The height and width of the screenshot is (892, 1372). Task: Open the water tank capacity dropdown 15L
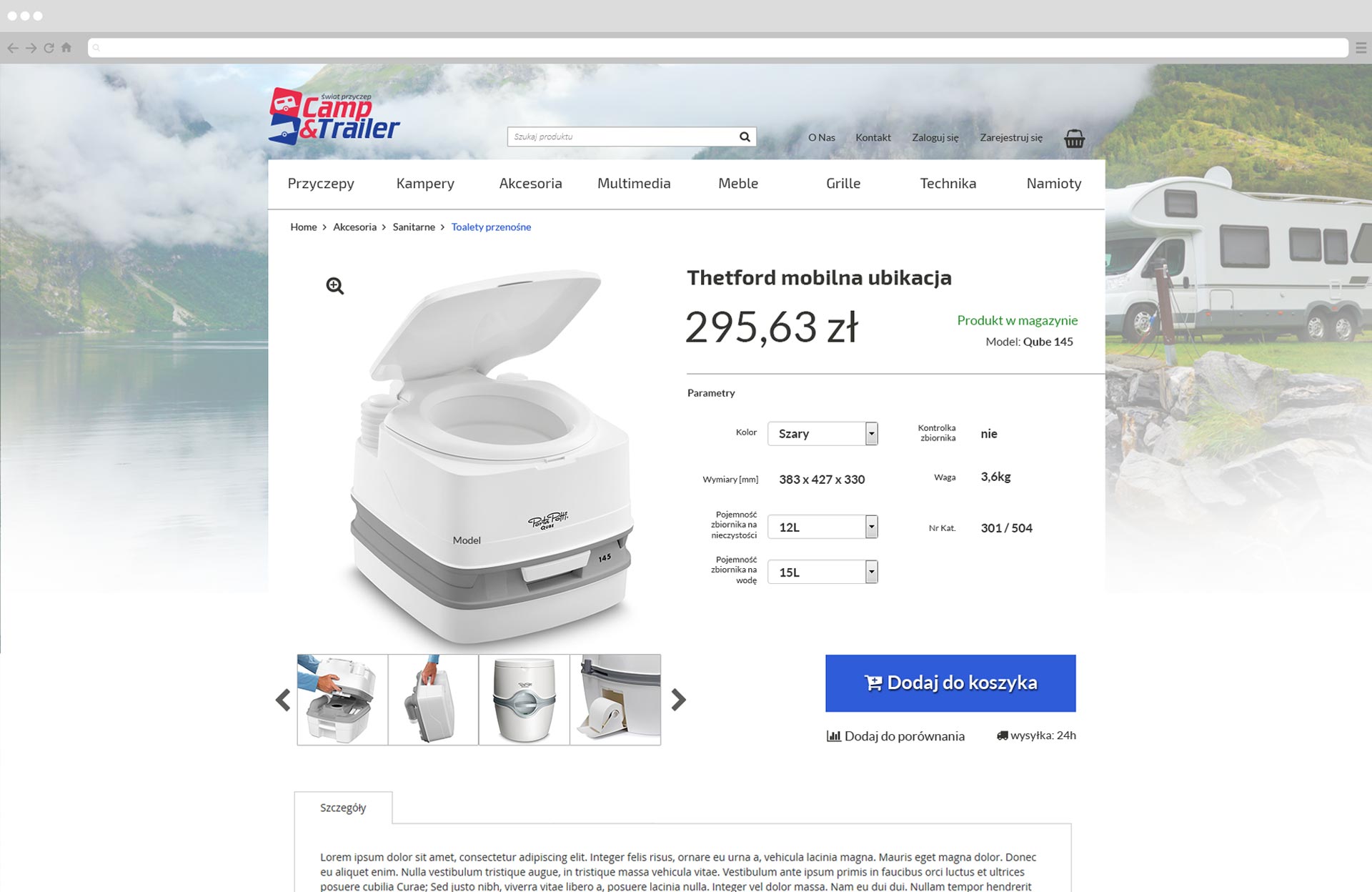(x=822, y=573)
